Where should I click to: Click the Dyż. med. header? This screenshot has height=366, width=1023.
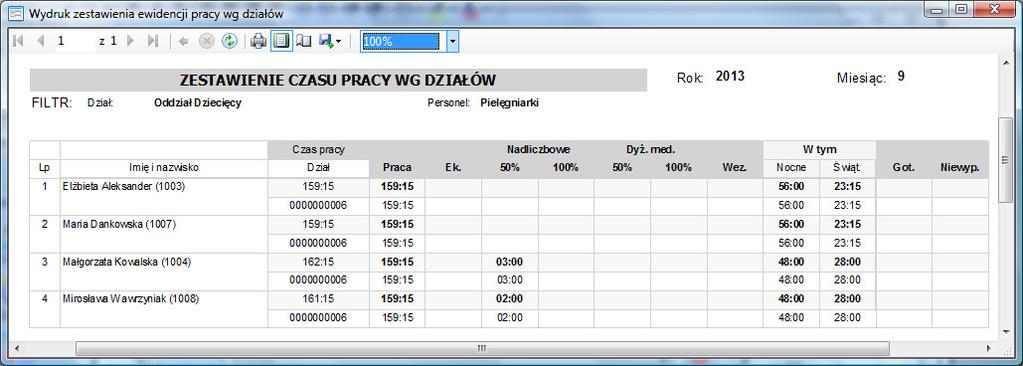click(650, 149)
